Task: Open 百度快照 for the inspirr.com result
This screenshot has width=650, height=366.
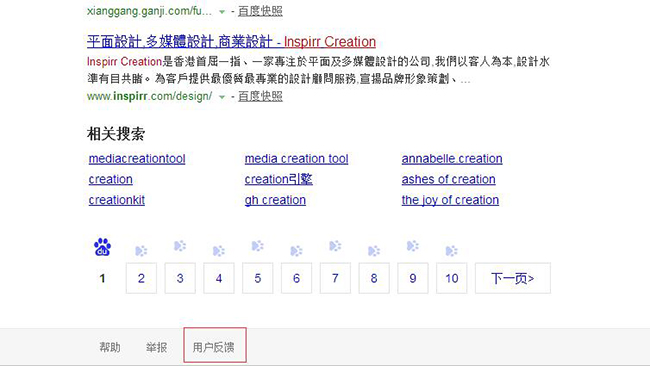Action: coord(260,96)
